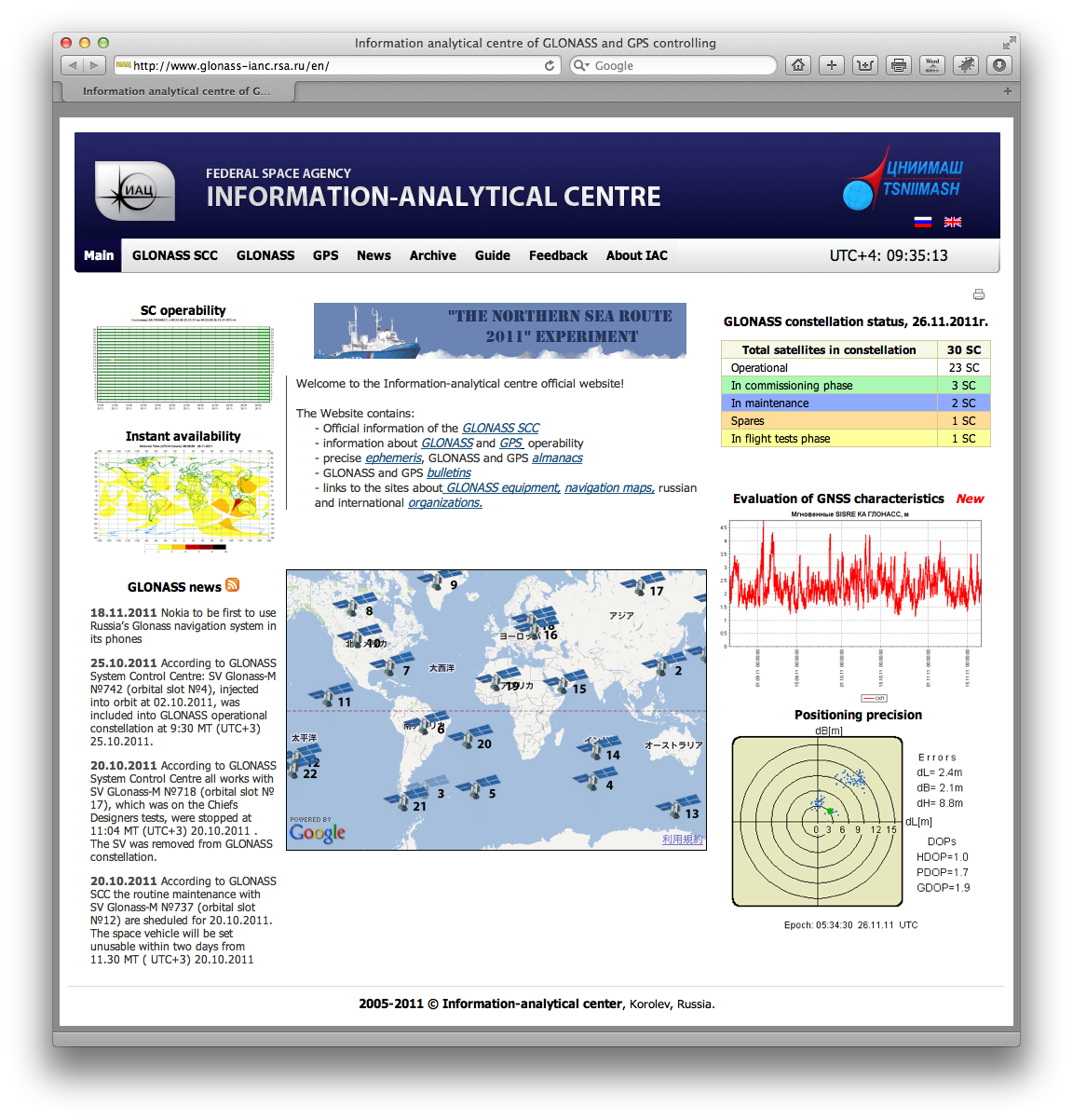Image resolution: width=1073 pixels, height=1120 pixels.
Task: Select satellite 15 on the map
Action: 565,683
